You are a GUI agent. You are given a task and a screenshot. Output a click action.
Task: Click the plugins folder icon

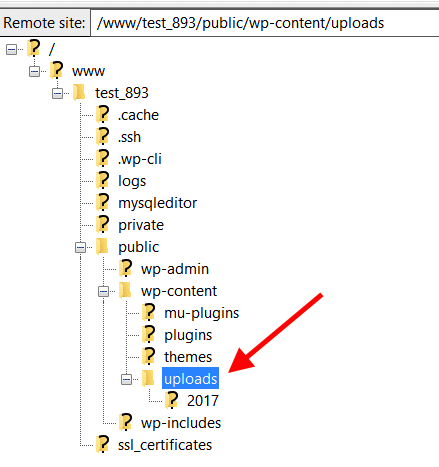149,334
